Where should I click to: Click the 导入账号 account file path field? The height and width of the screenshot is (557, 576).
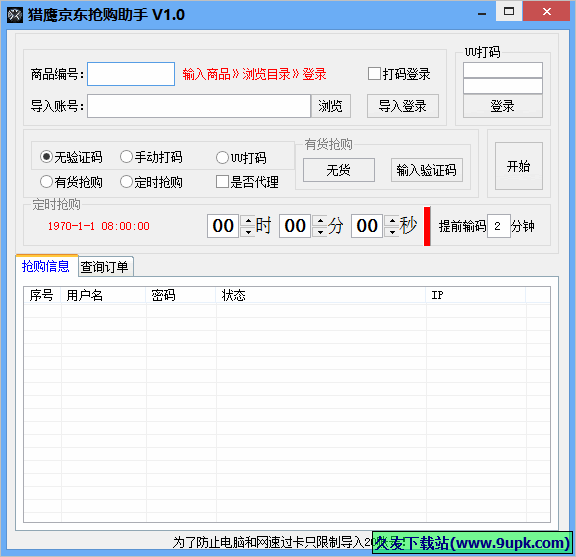199,106
